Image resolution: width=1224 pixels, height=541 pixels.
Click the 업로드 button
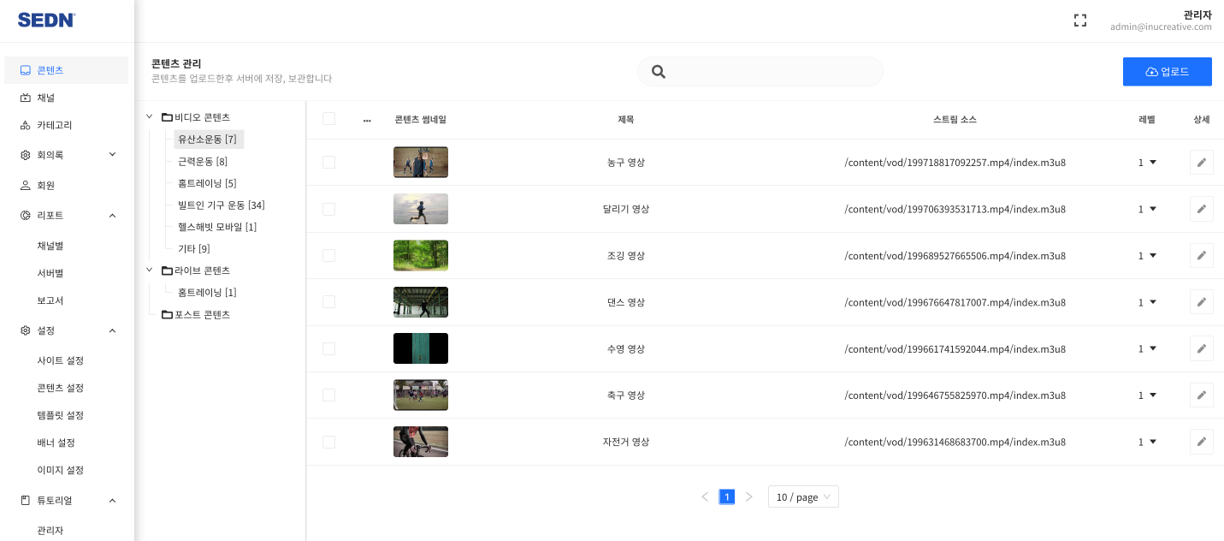1167,71
